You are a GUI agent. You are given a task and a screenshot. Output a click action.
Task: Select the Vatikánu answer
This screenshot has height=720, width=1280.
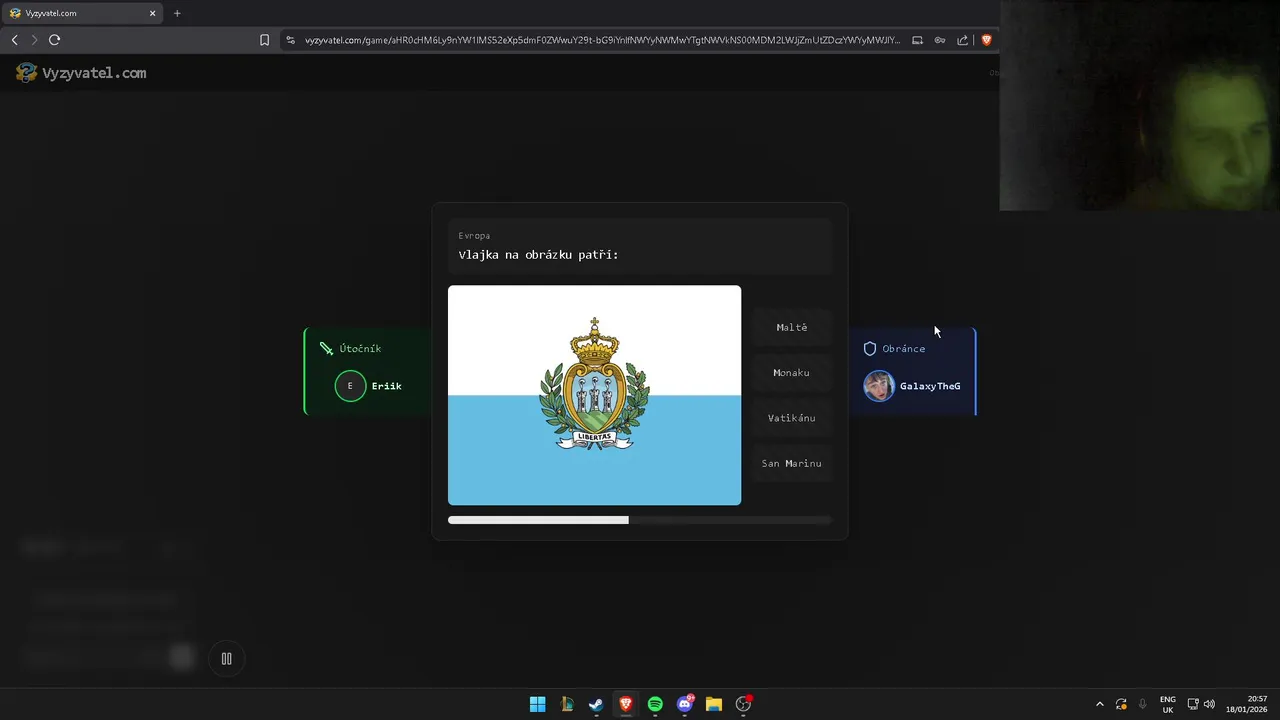(x=791, y=418)
